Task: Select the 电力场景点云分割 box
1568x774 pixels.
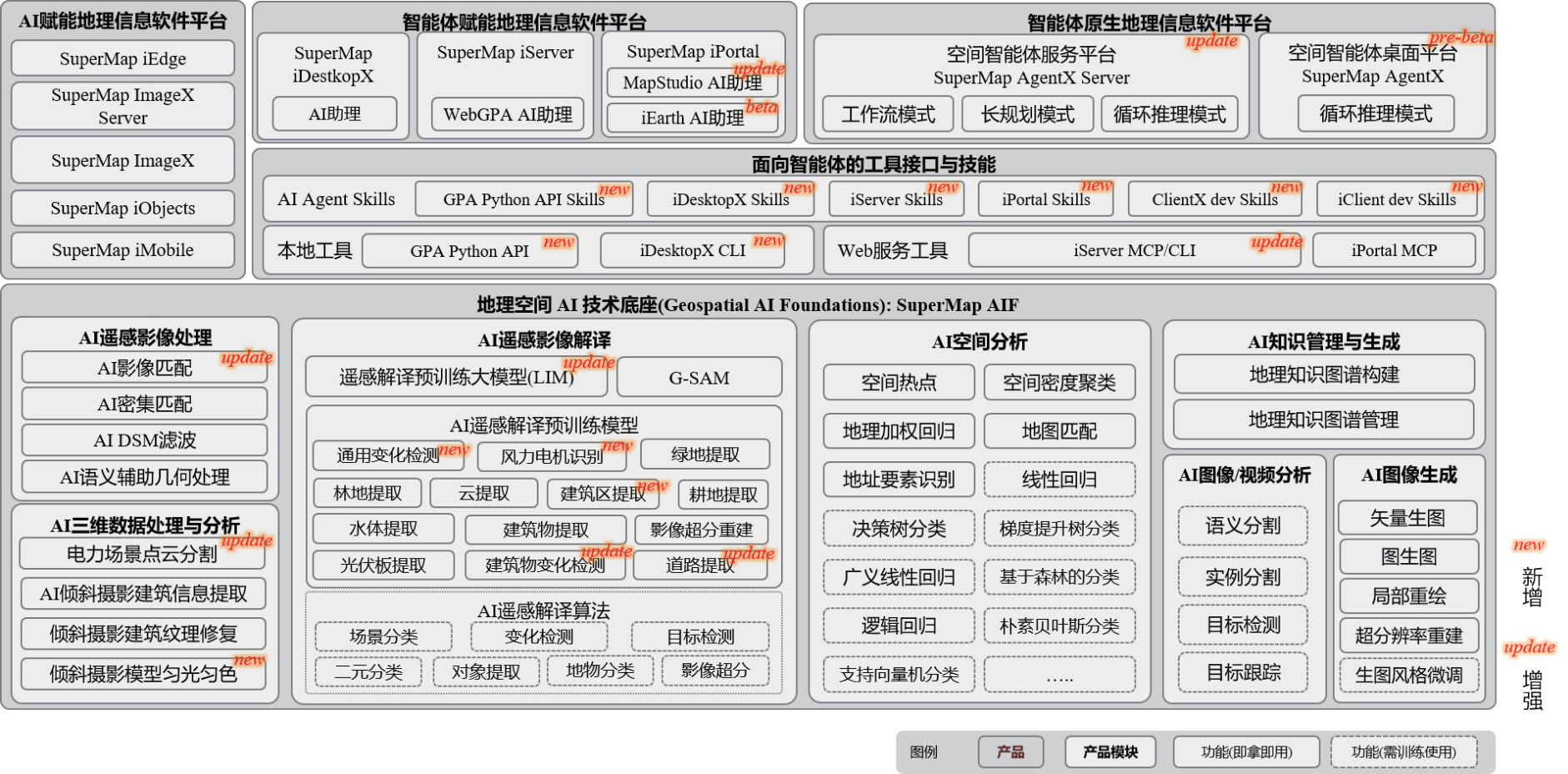Action: pos(143,554)
